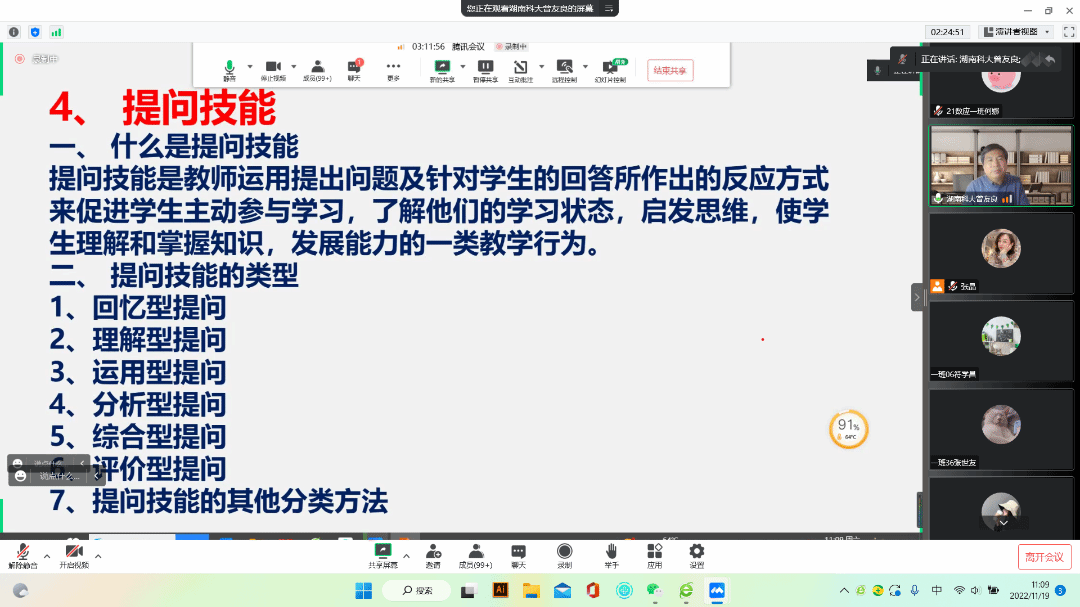Expand the arrow beside 共享屏幕
This screenshot has height=607, width=1080.
[405, 555]
